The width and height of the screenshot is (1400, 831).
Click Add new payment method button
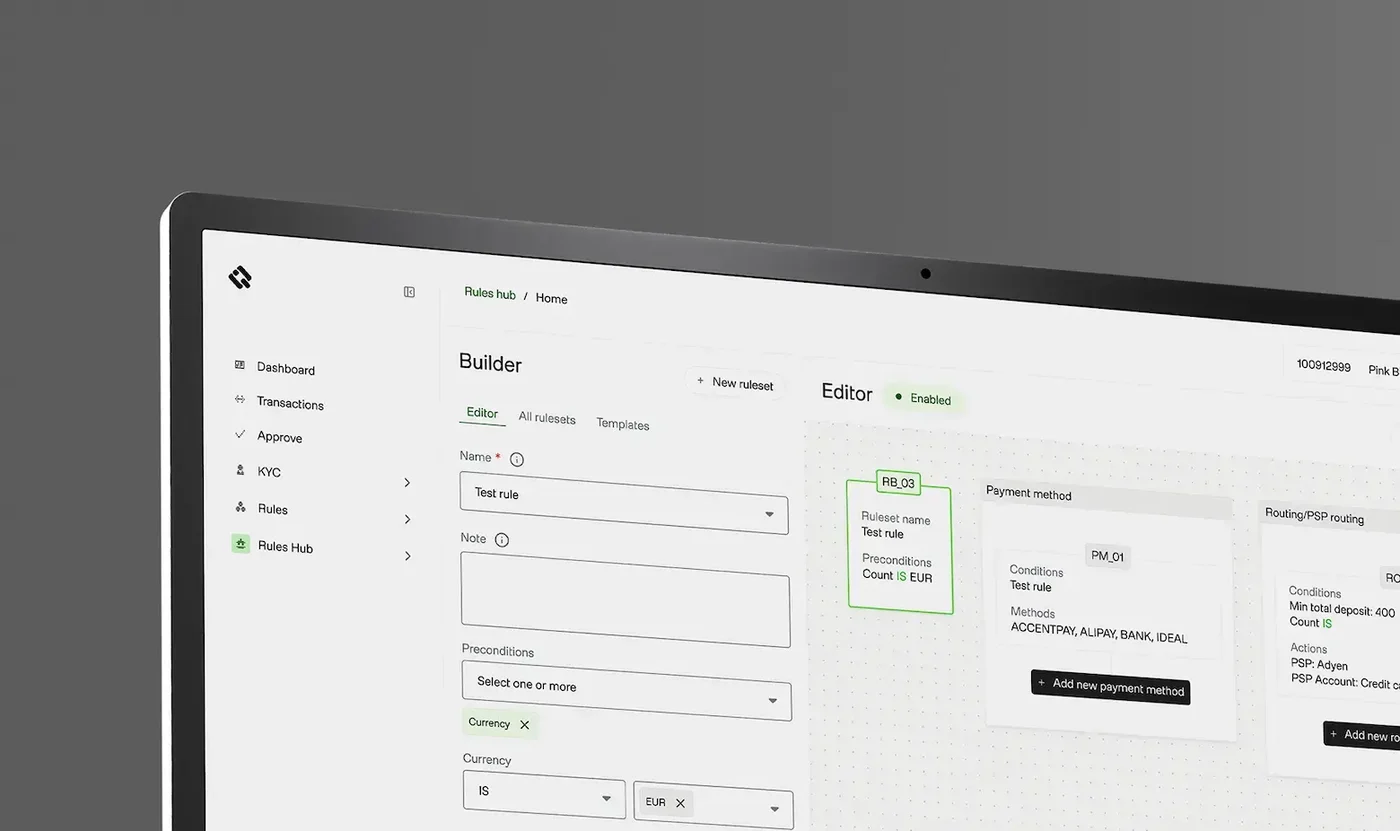(x=1111, y=687)
